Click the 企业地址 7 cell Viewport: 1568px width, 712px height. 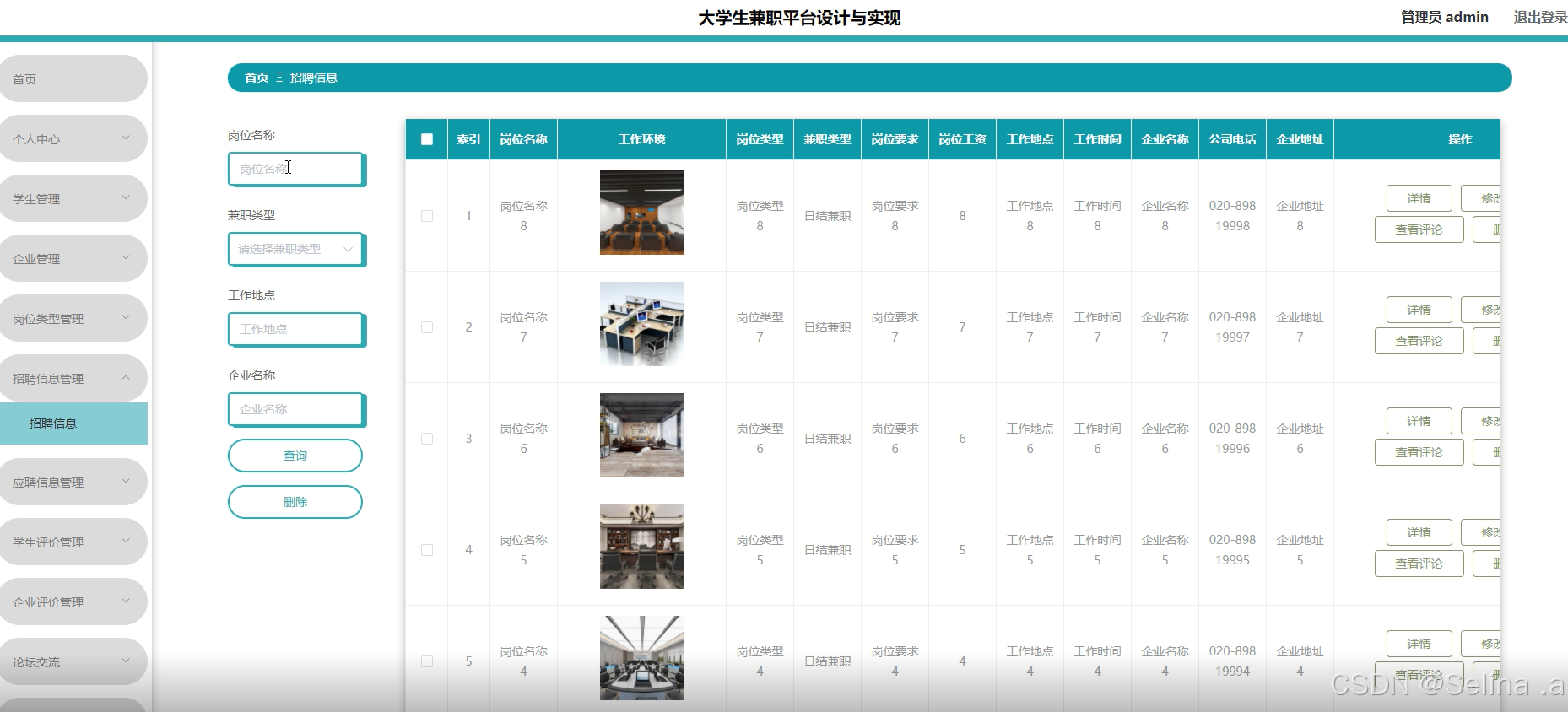coord(1300,327)
